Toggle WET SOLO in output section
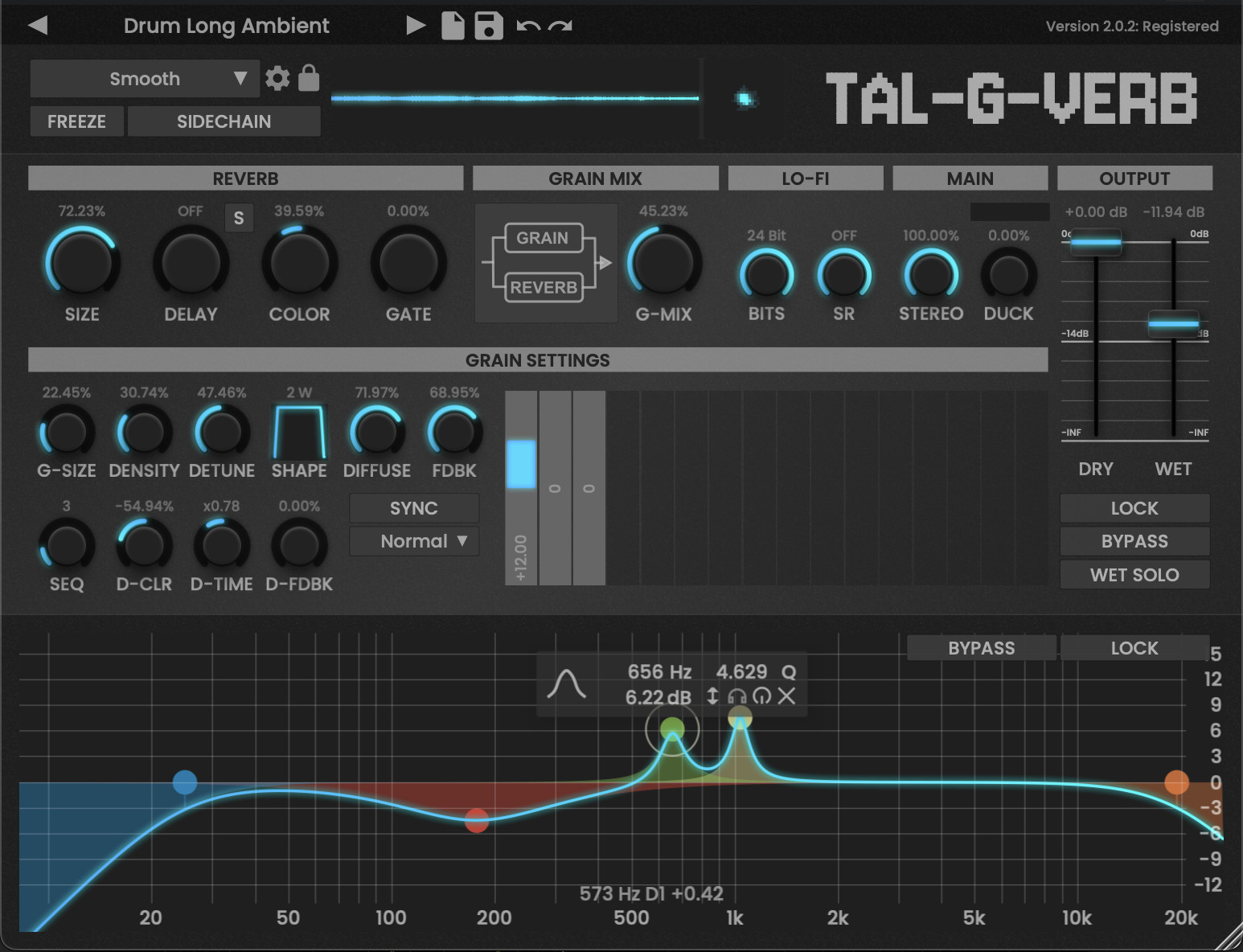This screenshot has height=952, width=1243. coord(1134,575)
